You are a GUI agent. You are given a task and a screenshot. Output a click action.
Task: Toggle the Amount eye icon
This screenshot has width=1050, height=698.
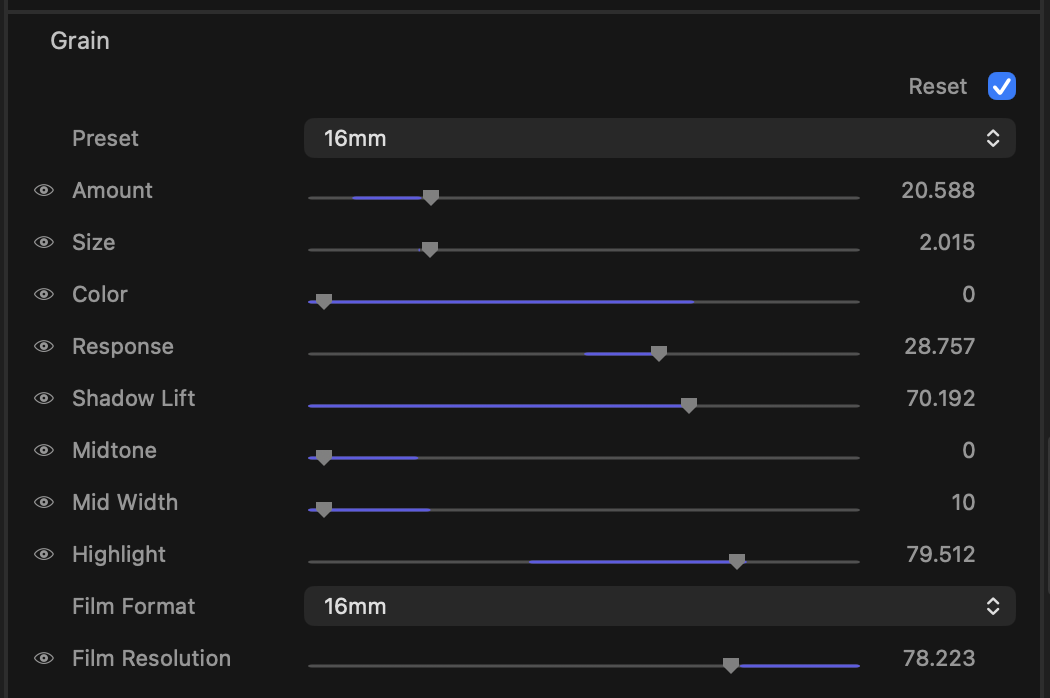tap(44, 190)
